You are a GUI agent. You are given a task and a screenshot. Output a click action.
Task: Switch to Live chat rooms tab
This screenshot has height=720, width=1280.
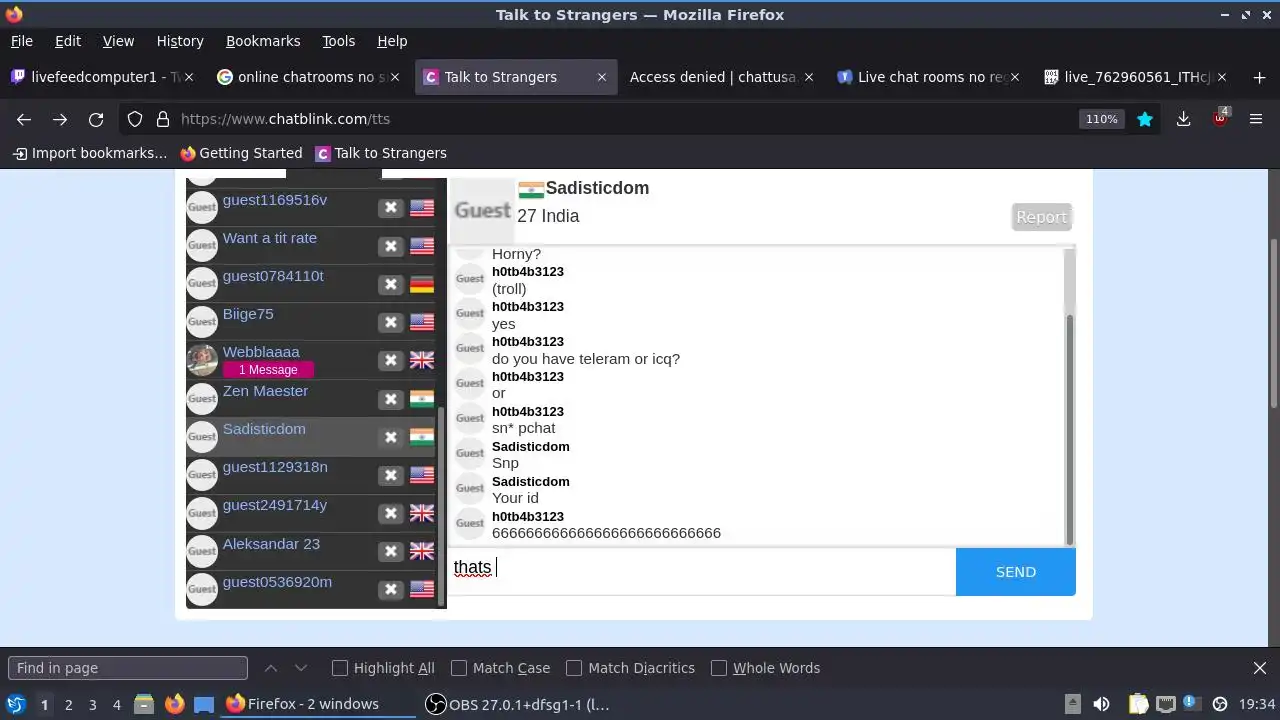[926, 77]
